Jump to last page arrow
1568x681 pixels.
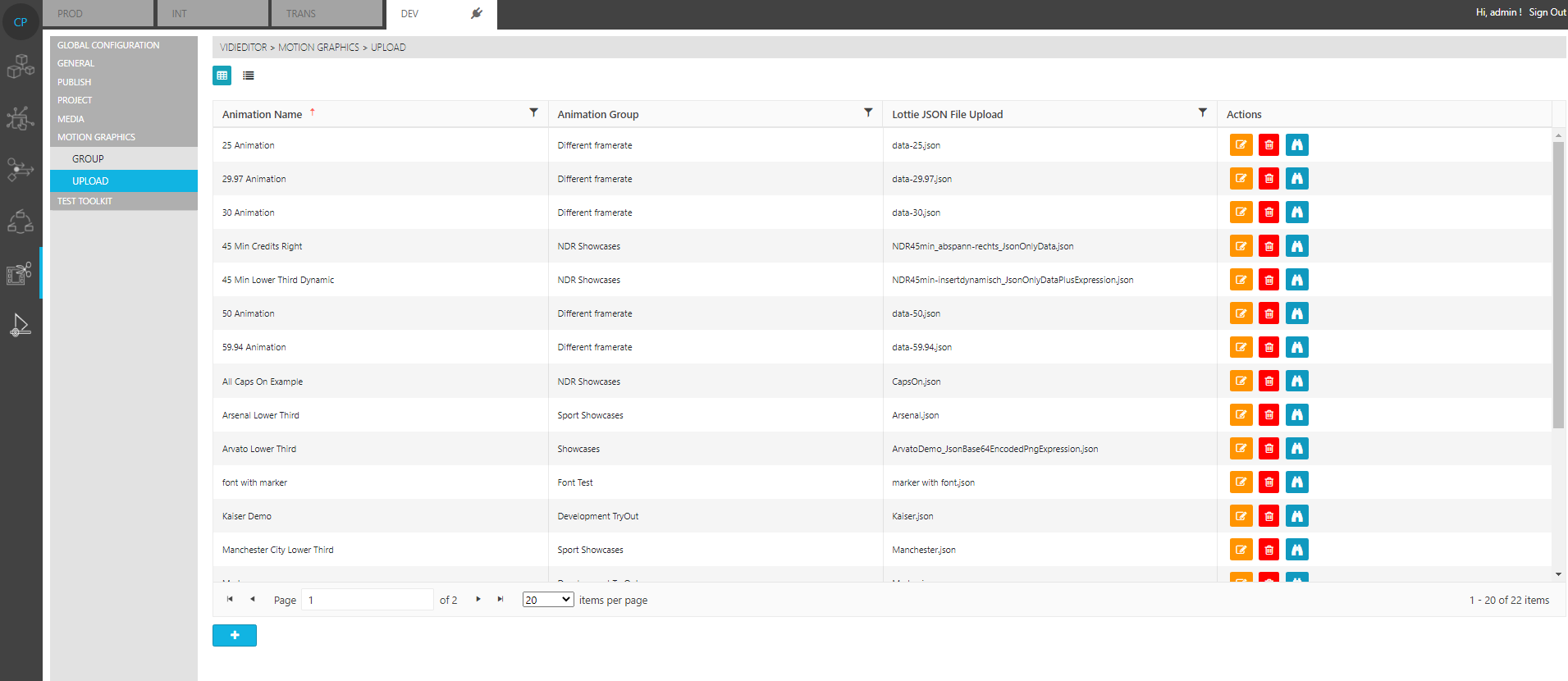click(501, 600)
